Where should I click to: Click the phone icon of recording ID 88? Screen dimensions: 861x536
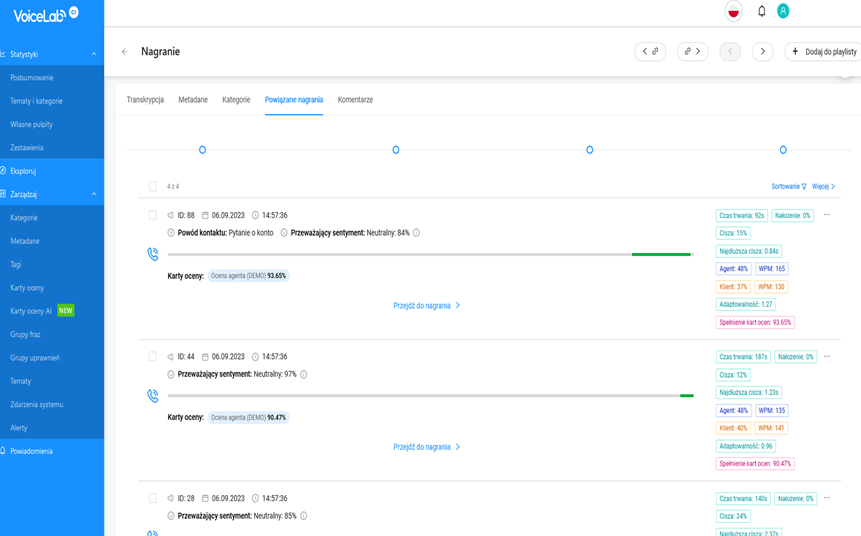coord(153,254)
